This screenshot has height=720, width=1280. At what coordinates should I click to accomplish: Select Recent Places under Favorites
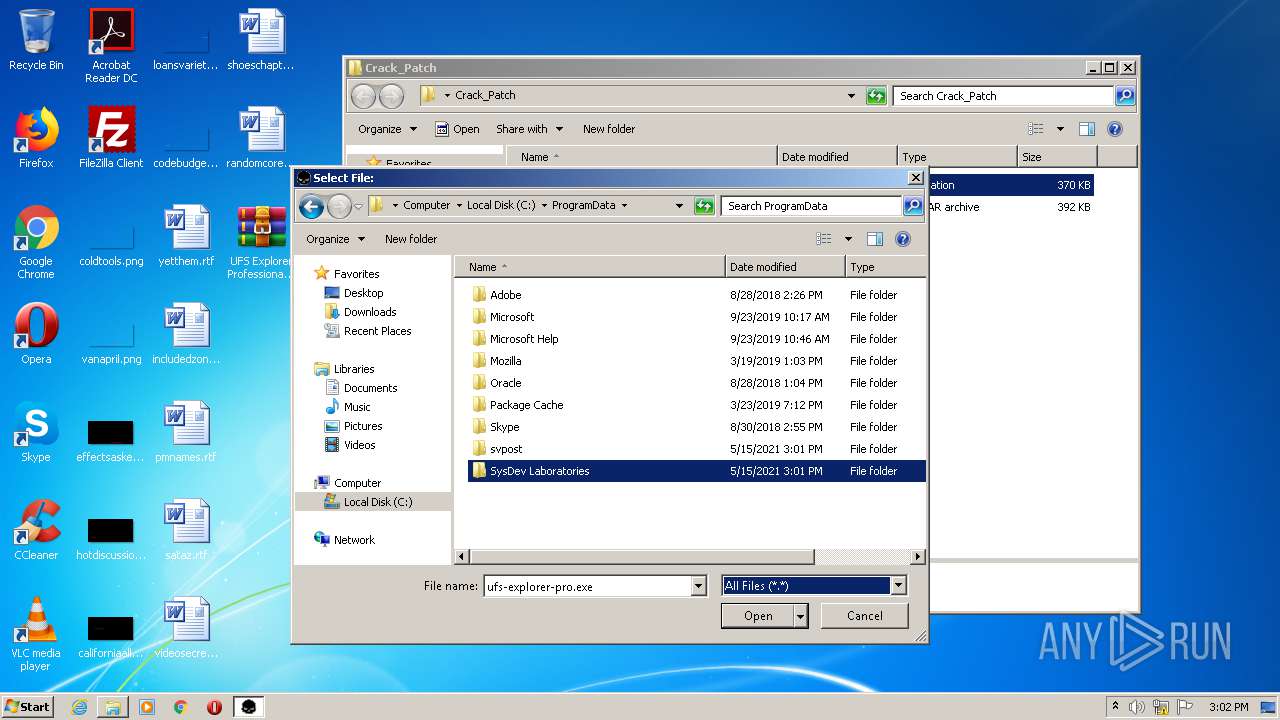368,331
